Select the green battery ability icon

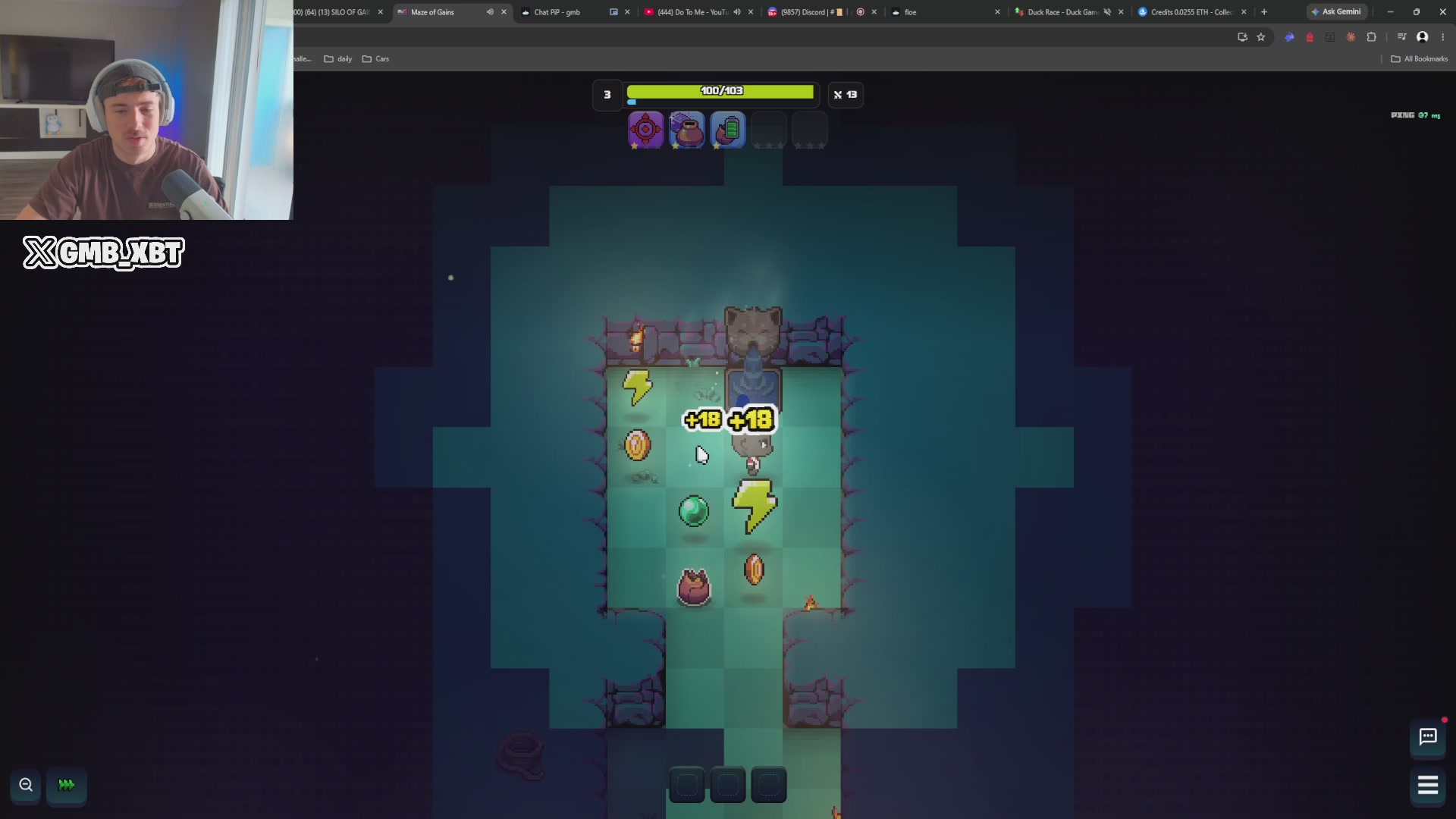728,130
